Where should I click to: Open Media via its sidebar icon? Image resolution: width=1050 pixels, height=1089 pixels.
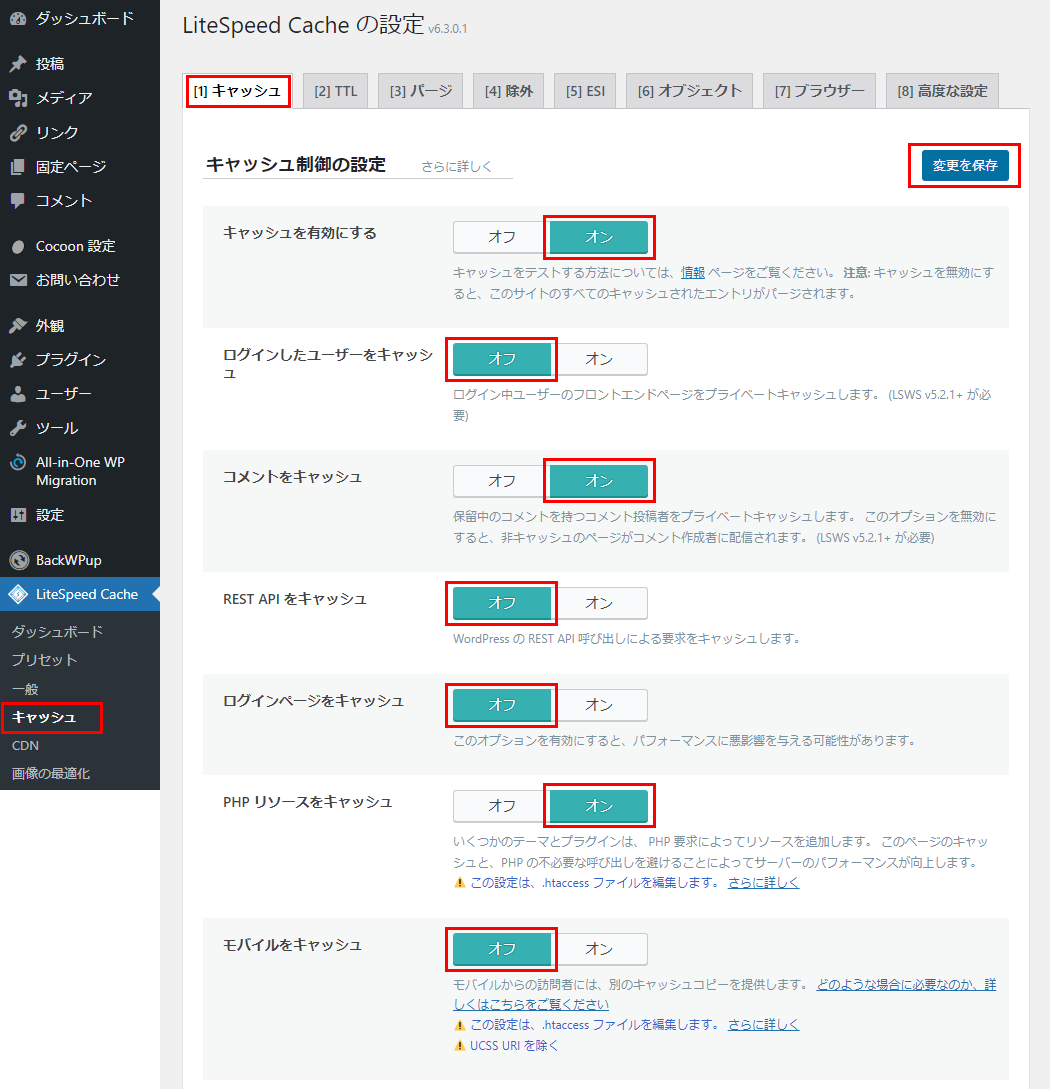[x=18, y=98]
